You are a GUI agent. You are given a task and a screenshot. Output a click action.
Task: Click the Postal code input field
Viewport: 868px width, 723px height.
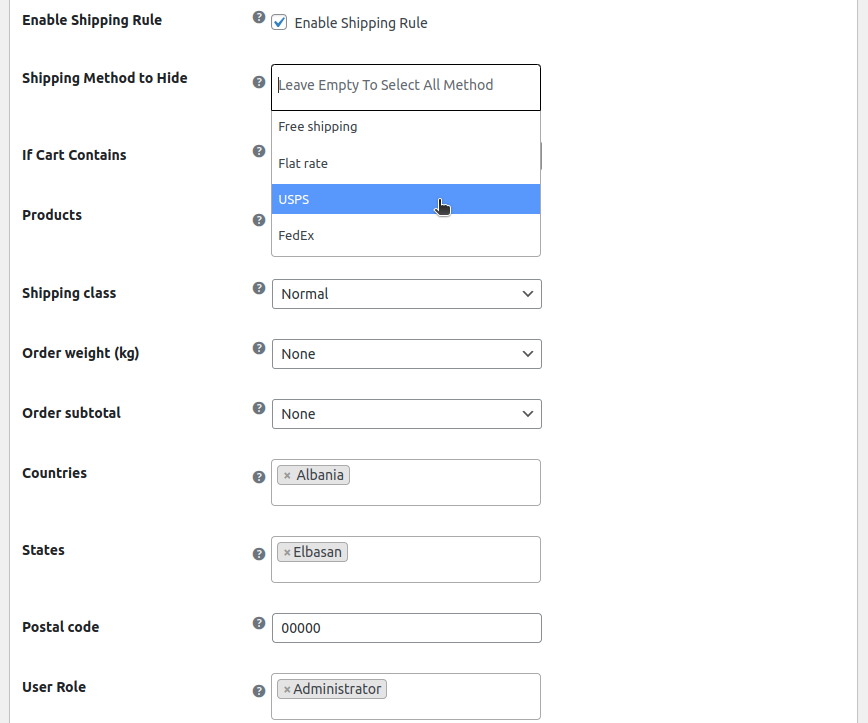406,628
